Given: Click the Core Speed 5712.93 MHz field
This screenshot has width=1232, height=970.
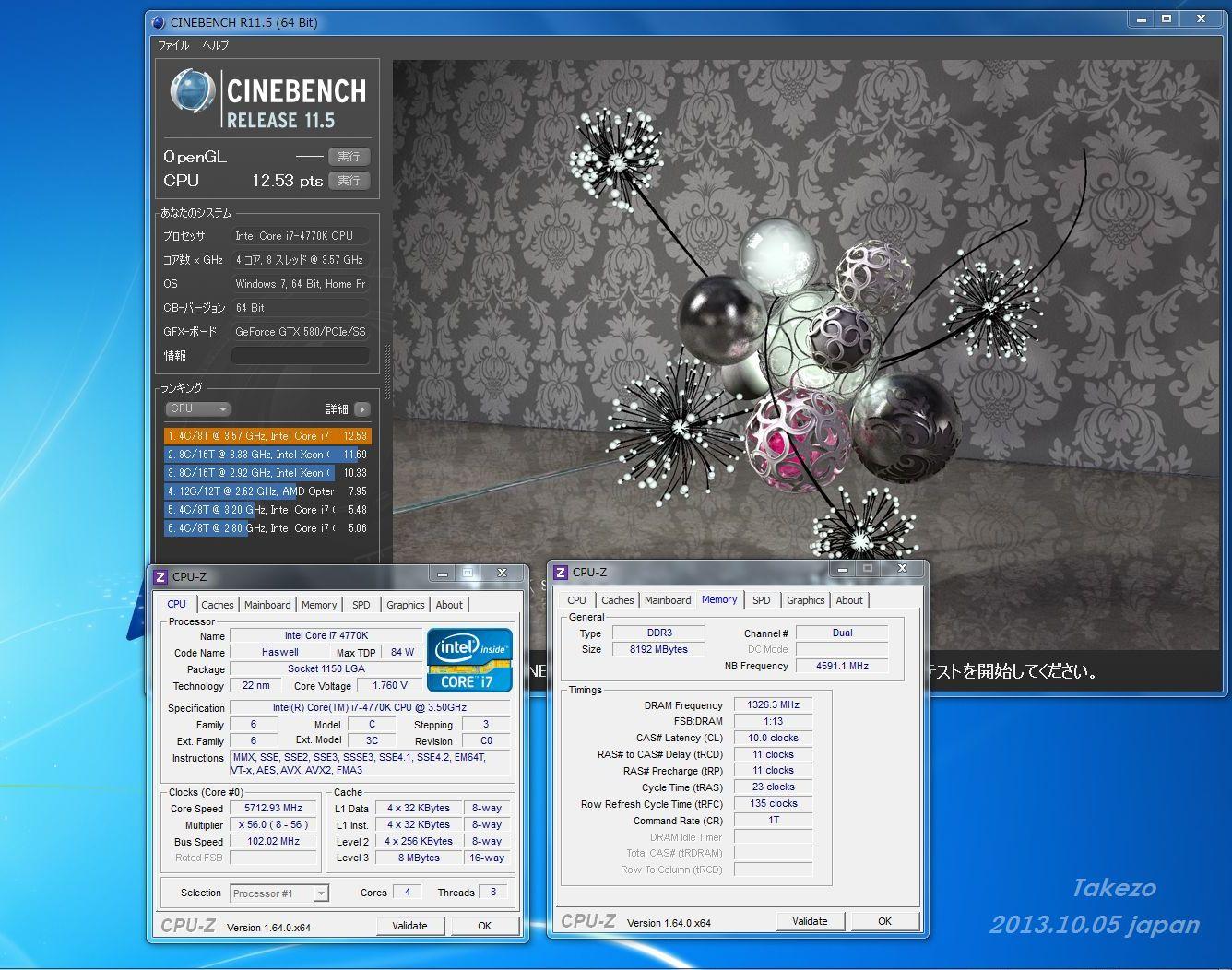Looking at the screenshot, I should coord(273,809).
